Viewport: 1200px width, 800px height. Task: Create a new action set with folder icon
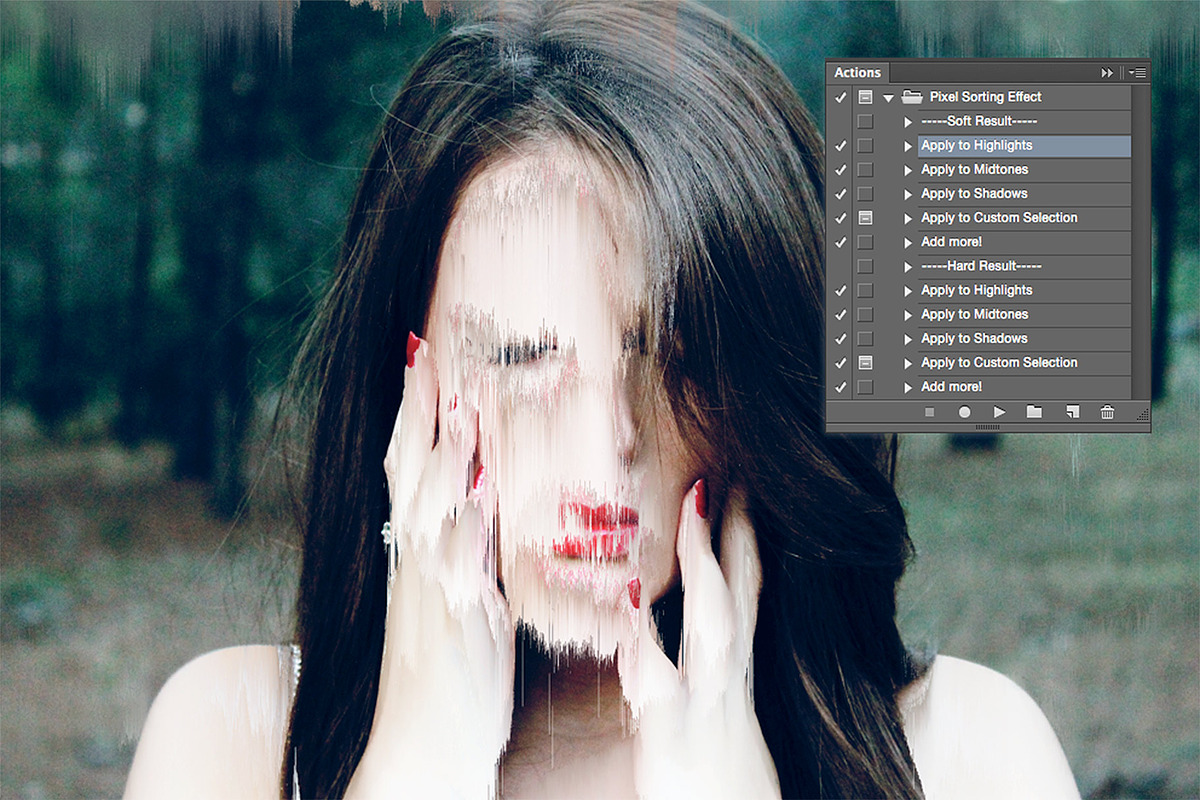point(1035,412)
